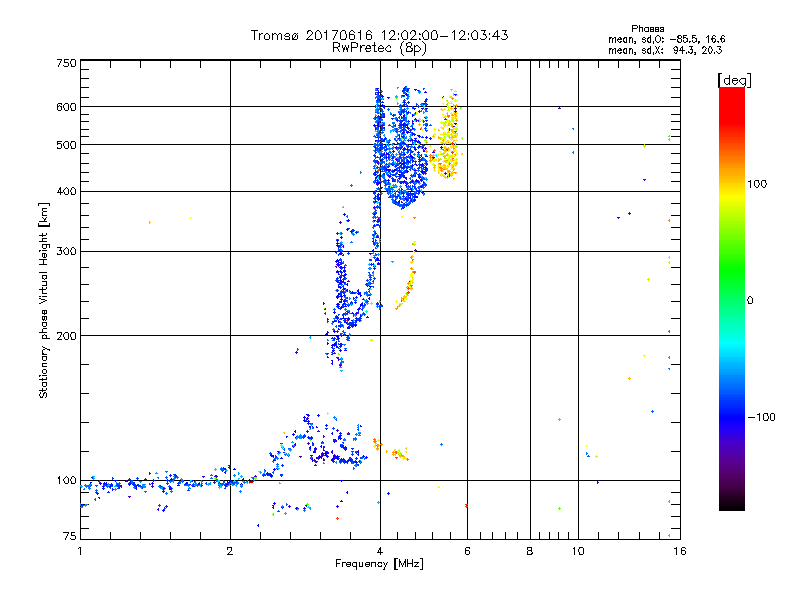Click the x-axis '2' tick label
800x600 pixels.
tap(230, 551)
